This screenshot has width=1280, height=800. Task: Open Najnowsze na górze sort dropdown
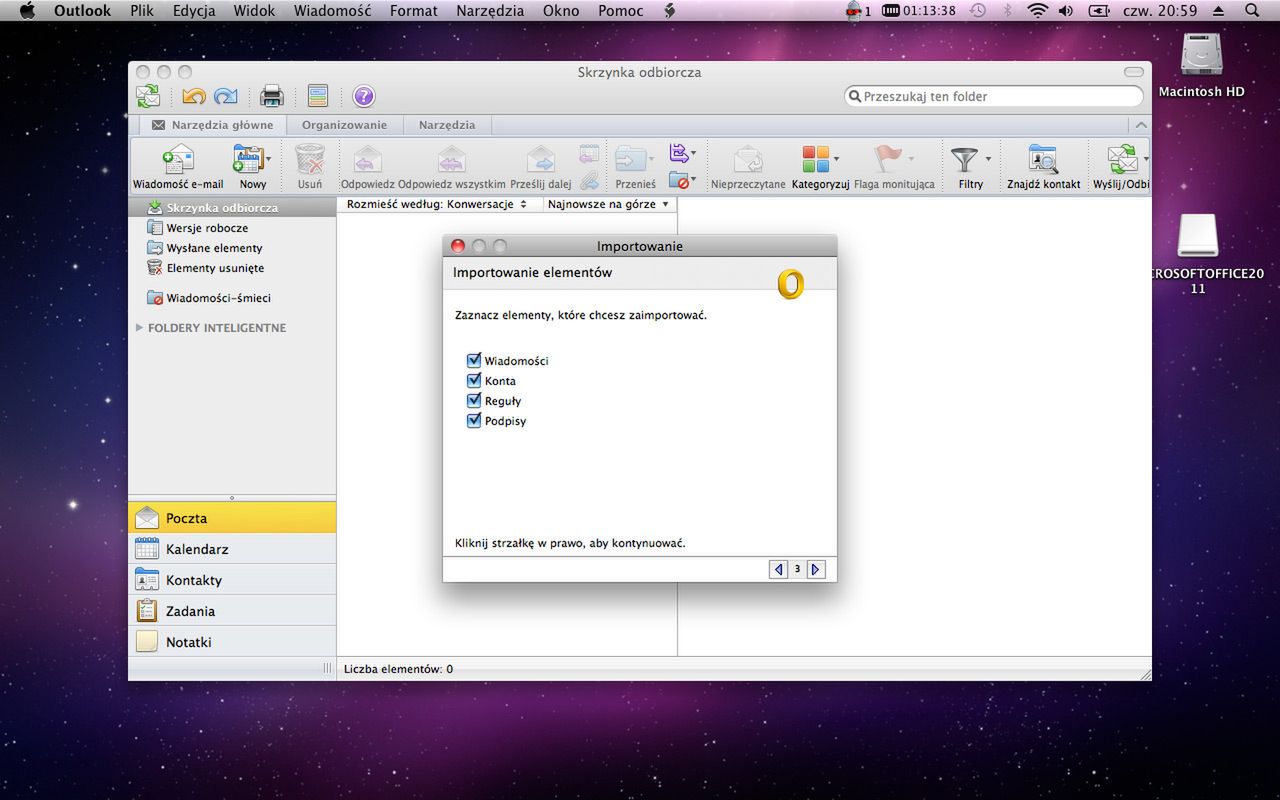609,204
